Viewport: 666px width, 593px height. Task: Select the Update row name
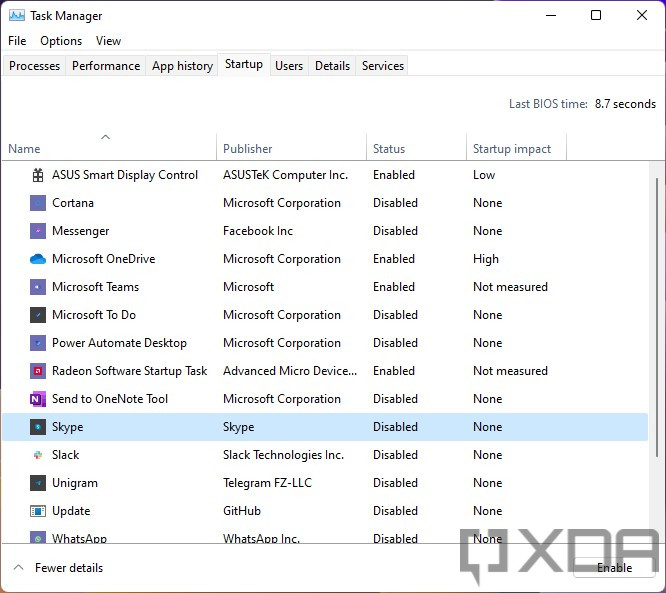71,511
